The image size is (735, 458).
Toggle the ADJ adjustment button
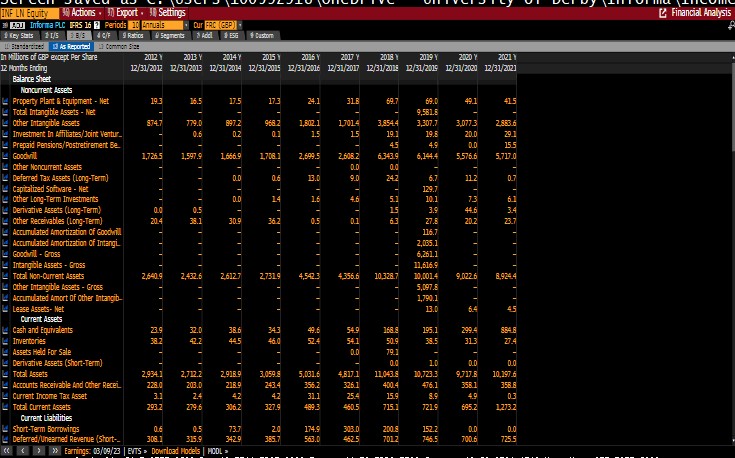pyautogui.click(x=17, y=25)
